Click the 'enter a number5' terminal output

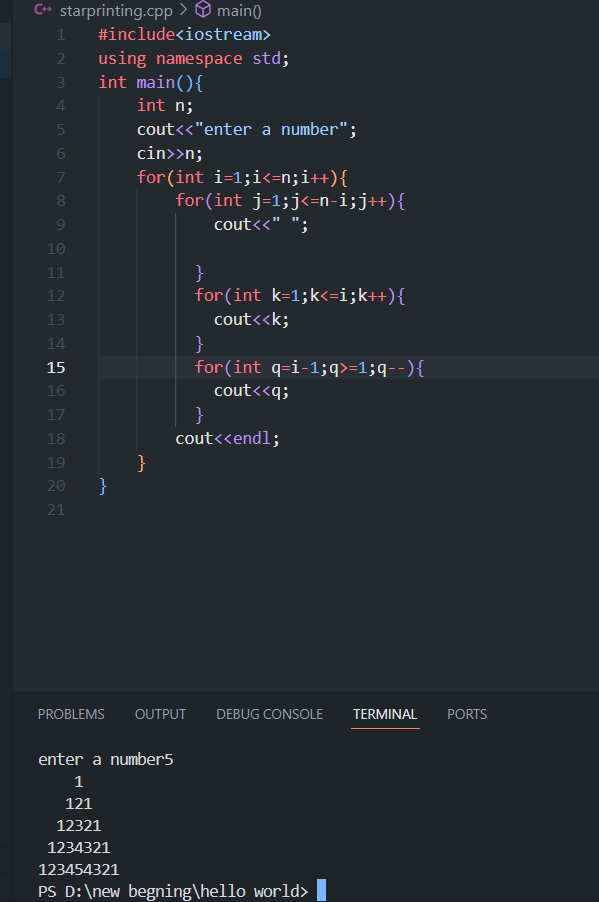pyautogui.click(x=105, y=759)
